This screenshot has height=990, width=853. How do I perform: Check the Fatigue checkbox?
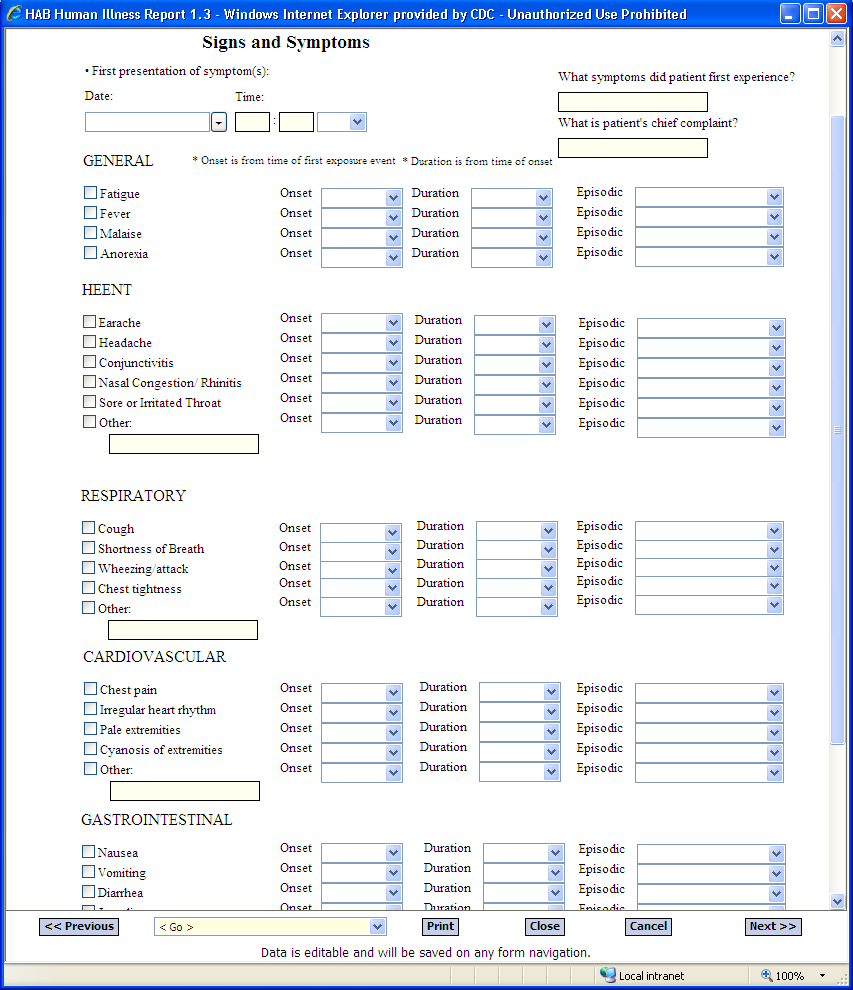click(91, 193)
